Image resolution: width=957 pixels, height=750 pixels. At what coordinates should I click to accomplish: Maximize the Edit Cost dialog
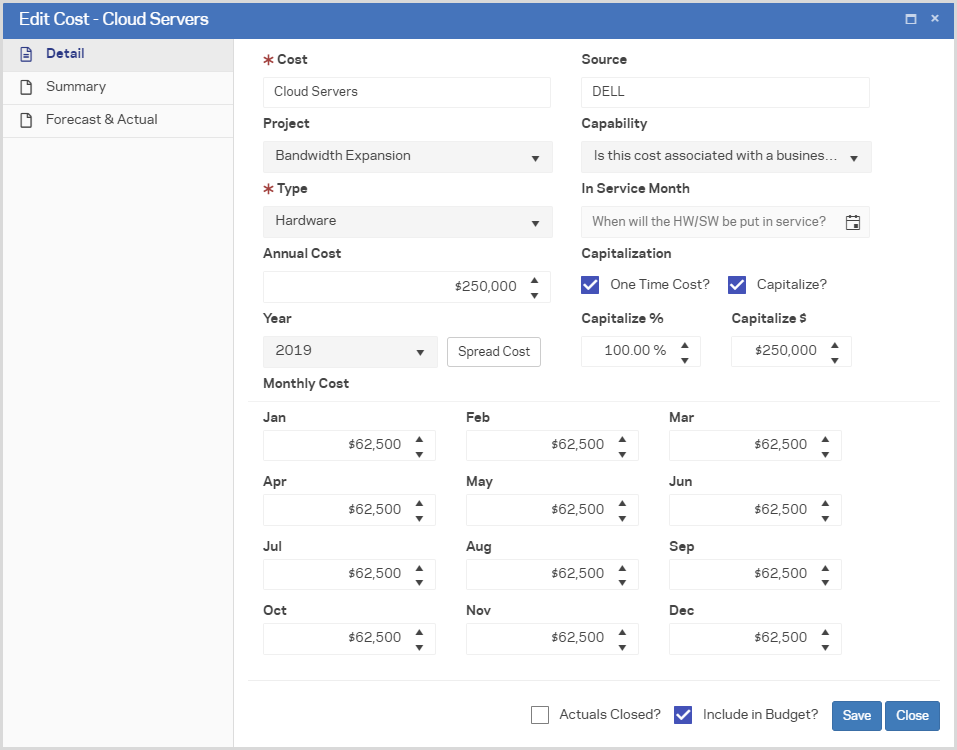(x=911, y=19)
